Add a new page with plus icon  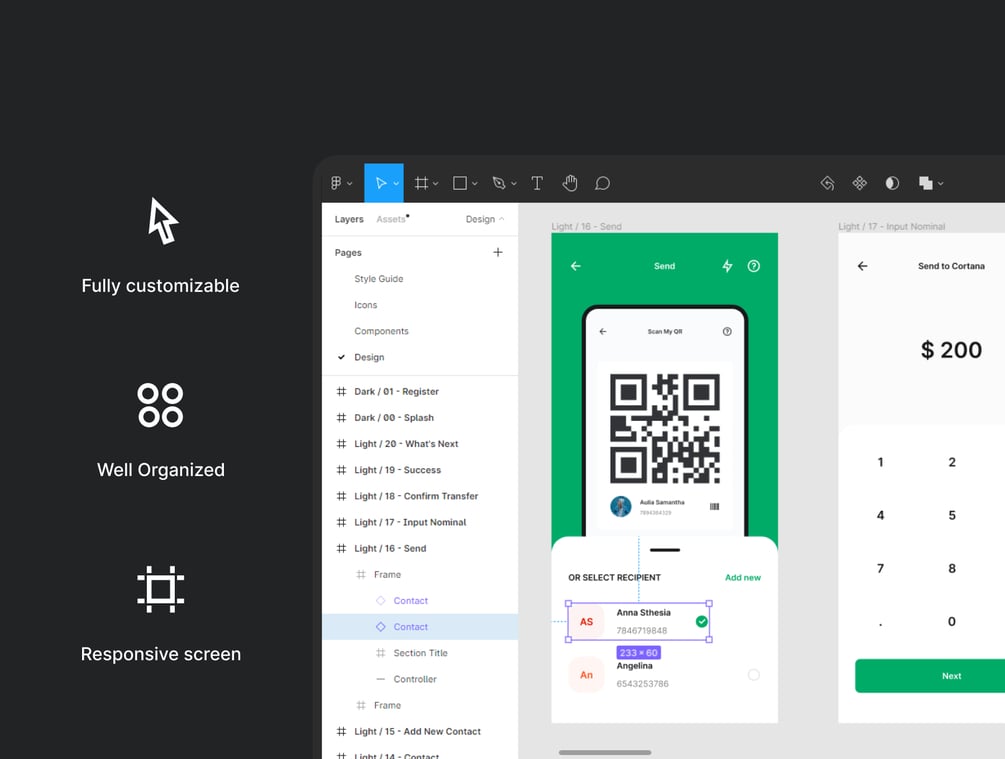498,252
